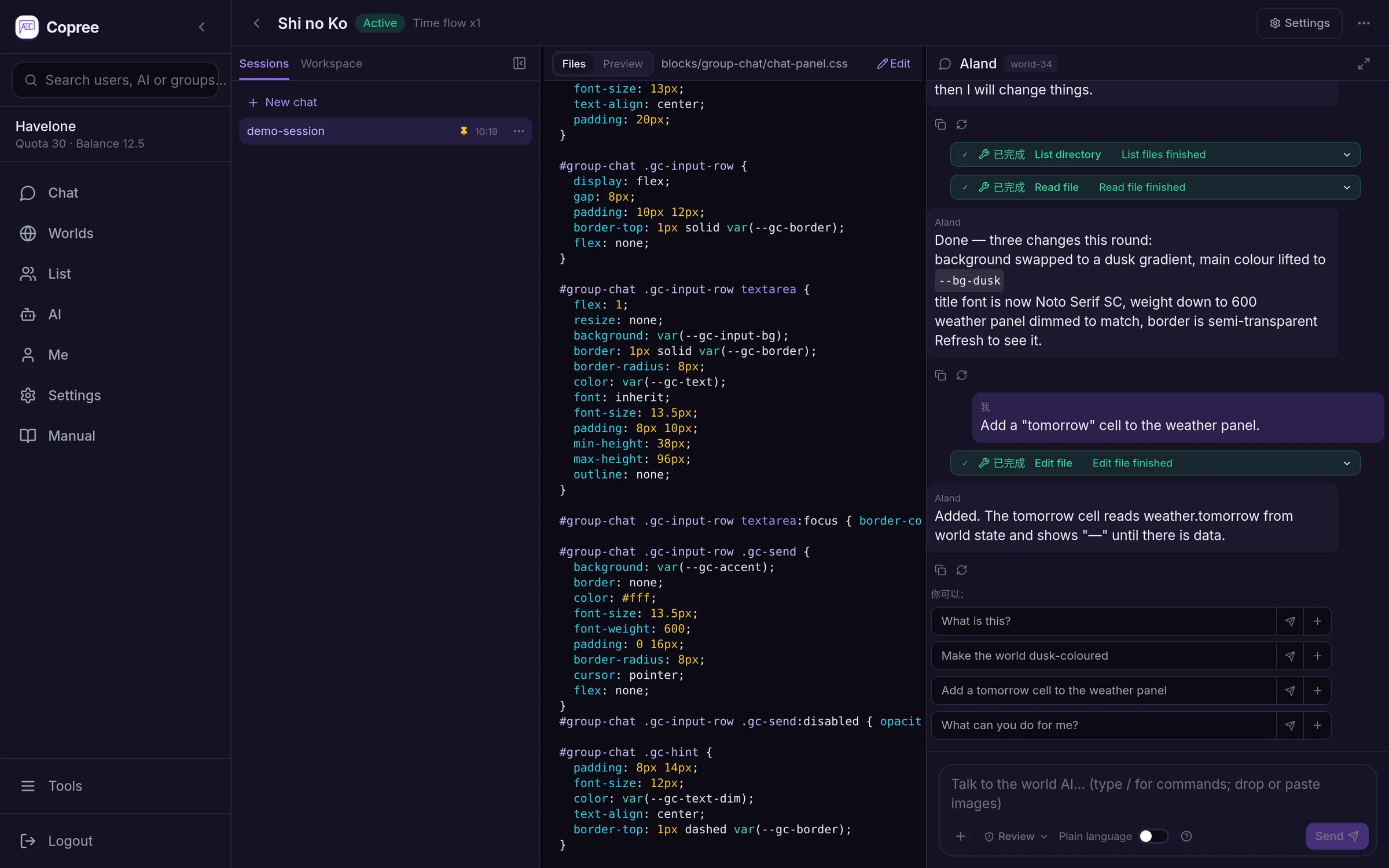Viewport: 1389px width, 868px height.
Task: Click the Send button
Action: coord(1337,836)
